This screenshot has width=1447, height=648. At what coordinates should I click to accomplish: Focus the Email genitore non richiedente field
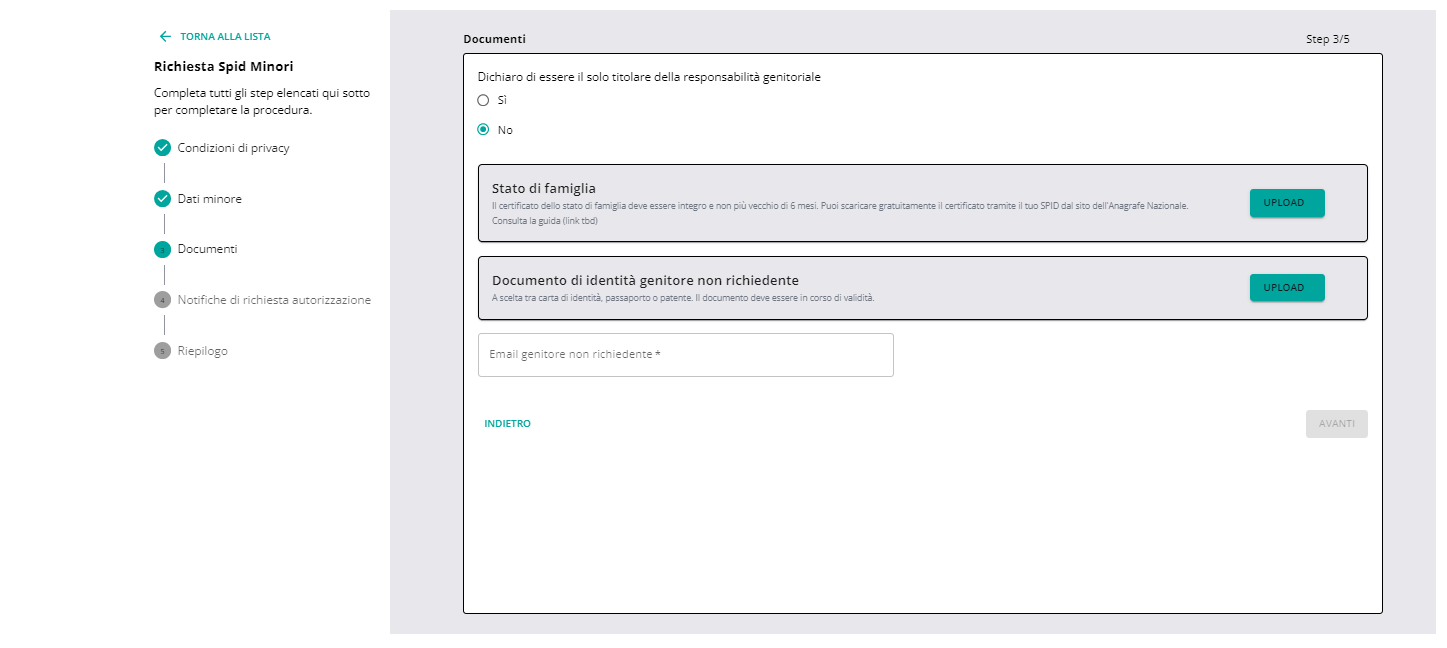[686, 355]
